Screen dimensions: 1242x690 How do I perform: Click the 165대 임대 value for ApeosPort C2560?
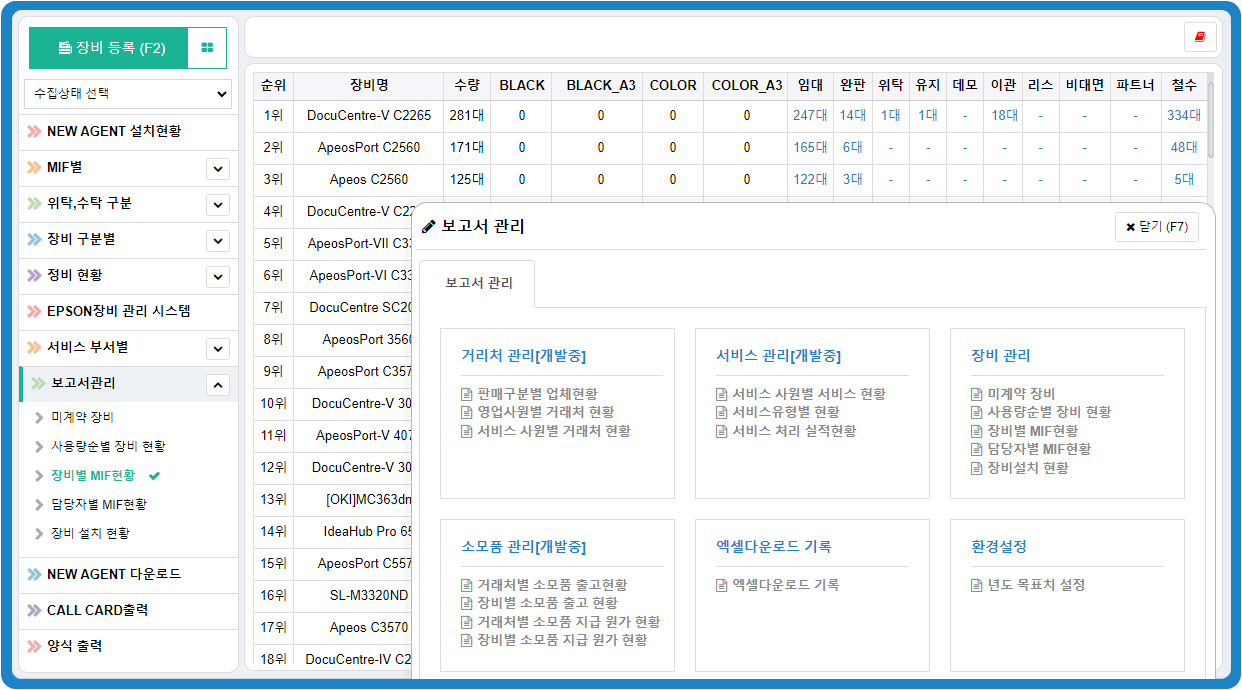(810, 147)
